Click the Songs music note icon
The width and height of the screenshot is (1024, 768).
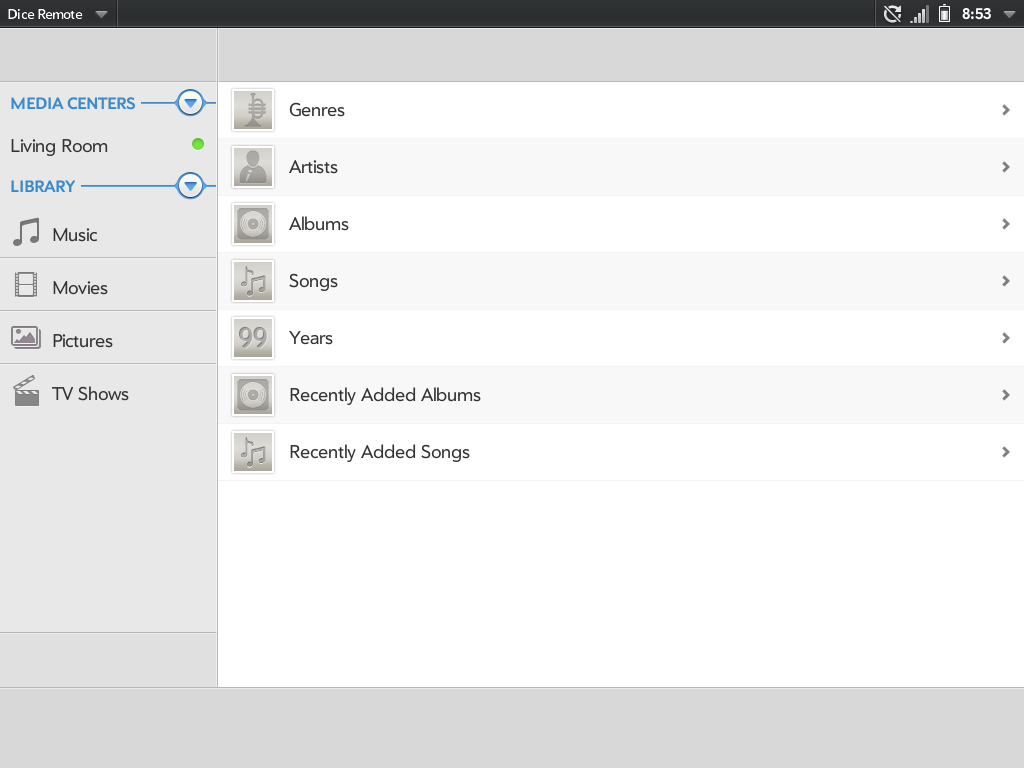click(253, 281)
